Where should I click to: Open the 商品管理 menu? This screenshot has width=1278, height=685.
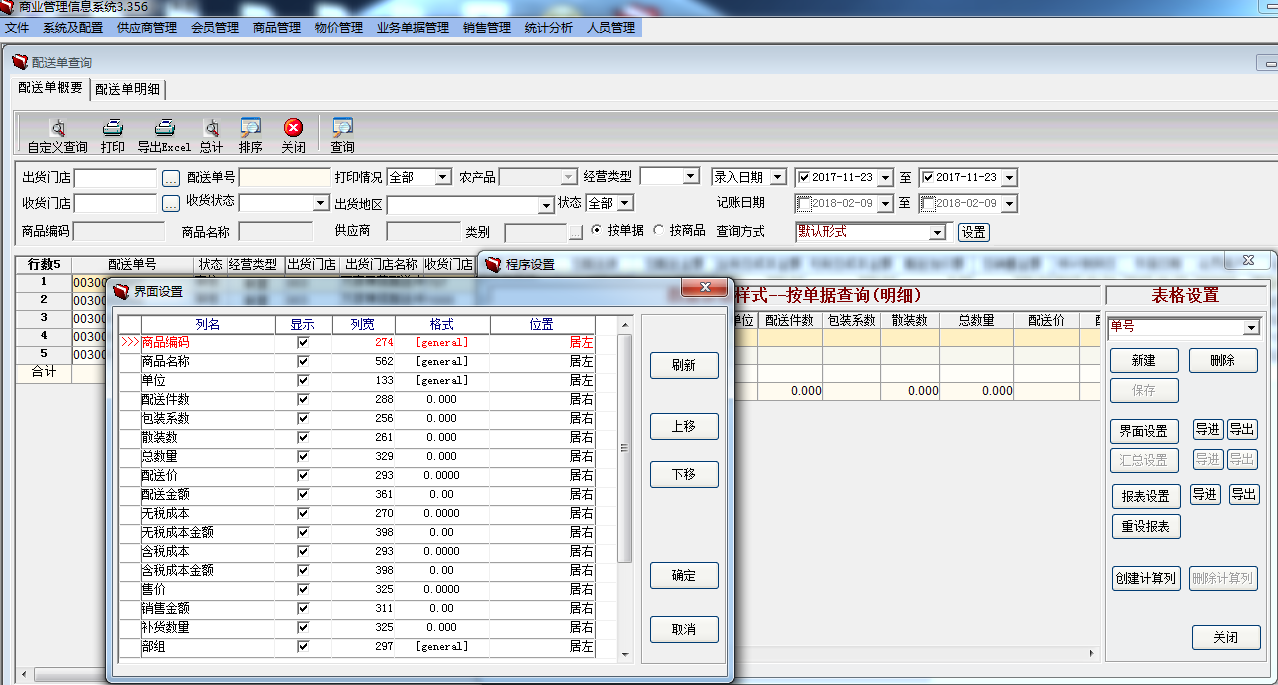(277, 28)
